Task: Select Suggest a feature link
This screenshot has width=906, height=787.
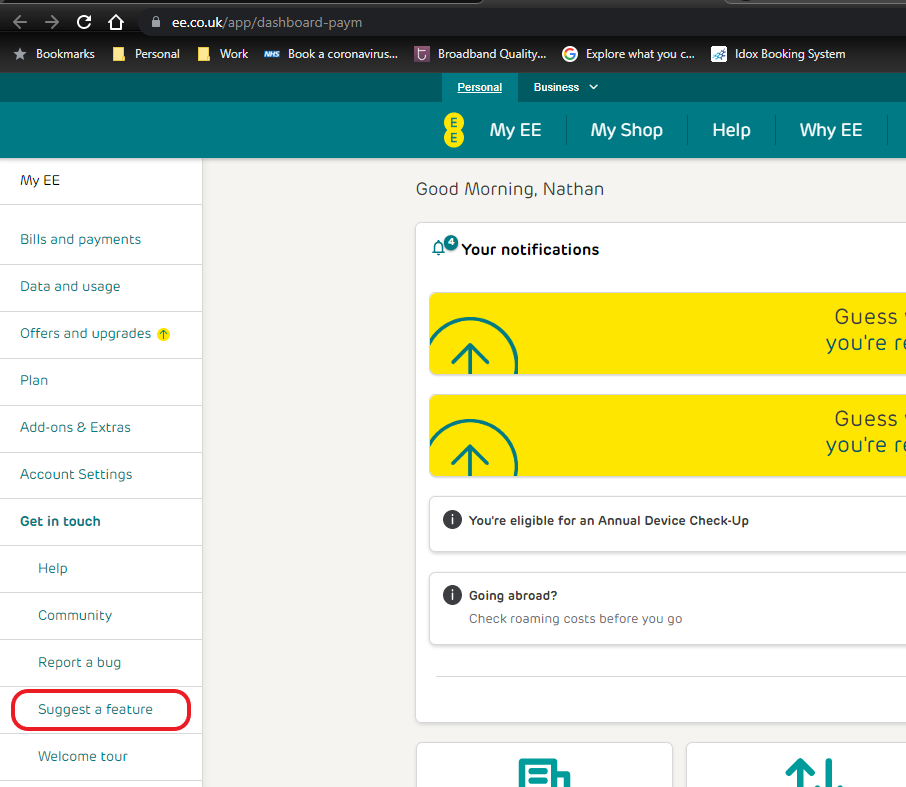Action: (95, 709)
